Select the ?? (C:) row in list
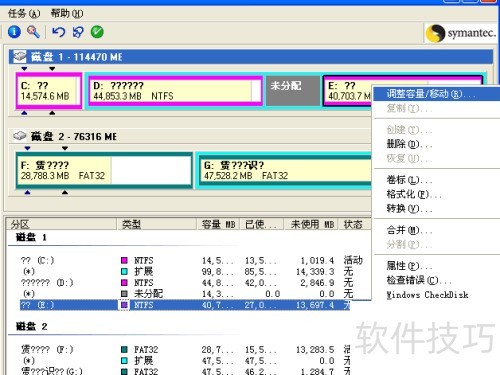This screenshot has height=375, width=500. (x=192, y=260)
